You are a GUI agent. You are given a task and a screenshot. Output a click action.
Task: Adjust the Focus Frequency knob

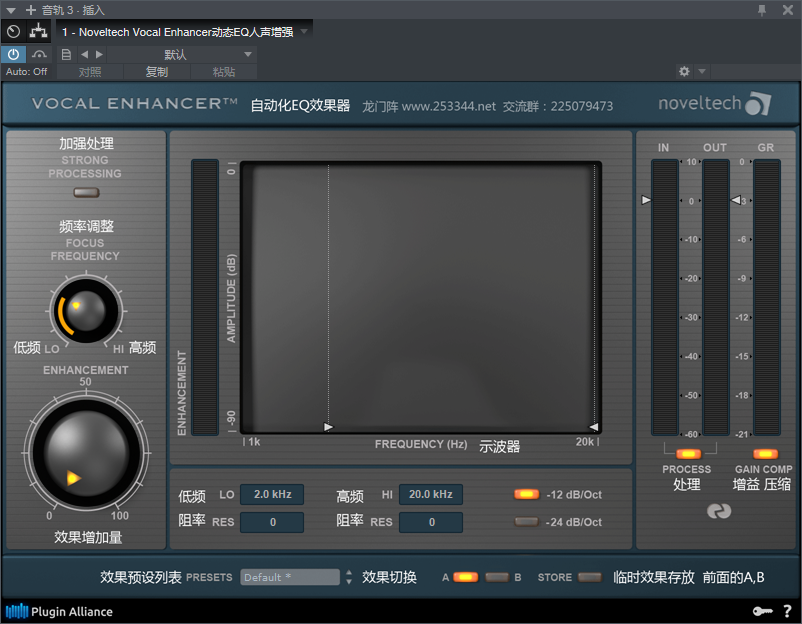pyautogui.click(x=86, y=310)
